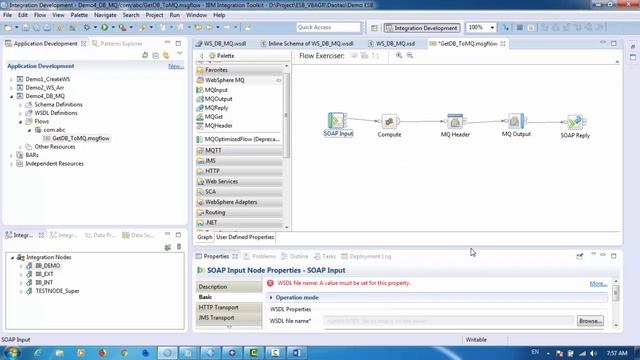Click the volume icon in system tray
Viewport: 640px width, 360px height.
[593, 353]
